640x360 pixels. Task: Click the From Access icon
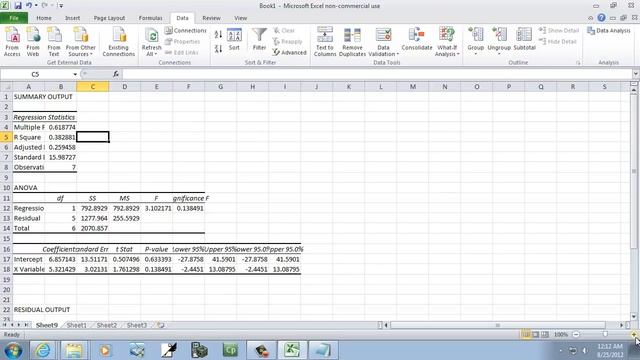[x=12, y=42]
